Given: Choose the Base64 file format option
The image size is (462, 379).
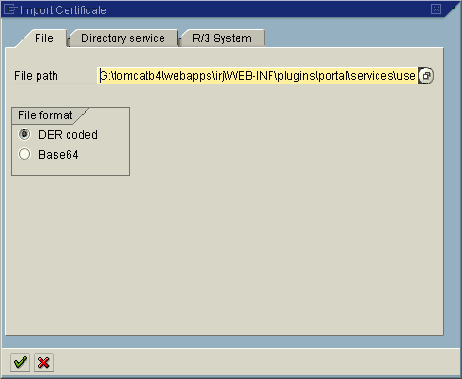Looking at the screenshot, I should pyautogui.click(x=24, y=154).
